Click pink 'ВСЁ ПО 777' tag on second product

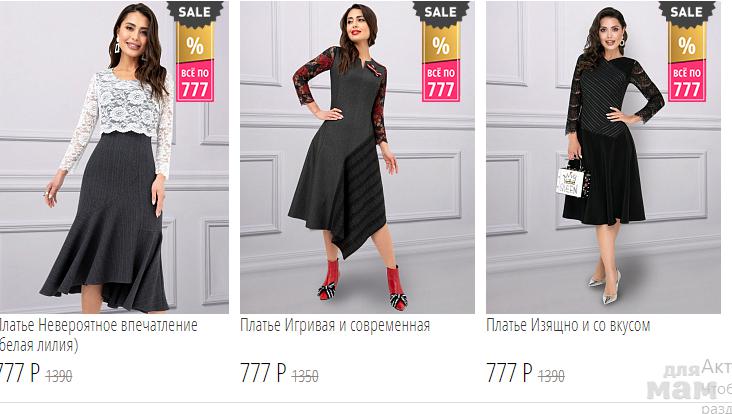pyautogui.click(x=441, y=81)
